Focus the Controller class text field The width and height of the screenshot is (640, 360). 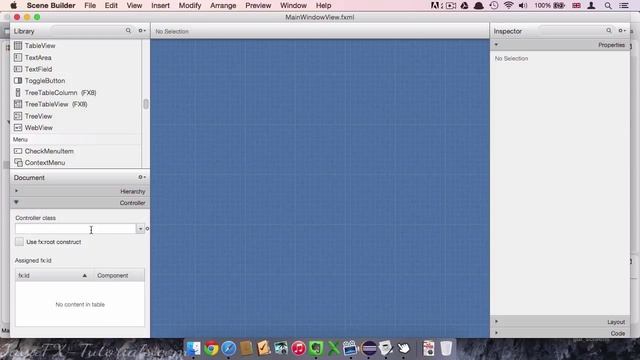click(x=76, y=229)
